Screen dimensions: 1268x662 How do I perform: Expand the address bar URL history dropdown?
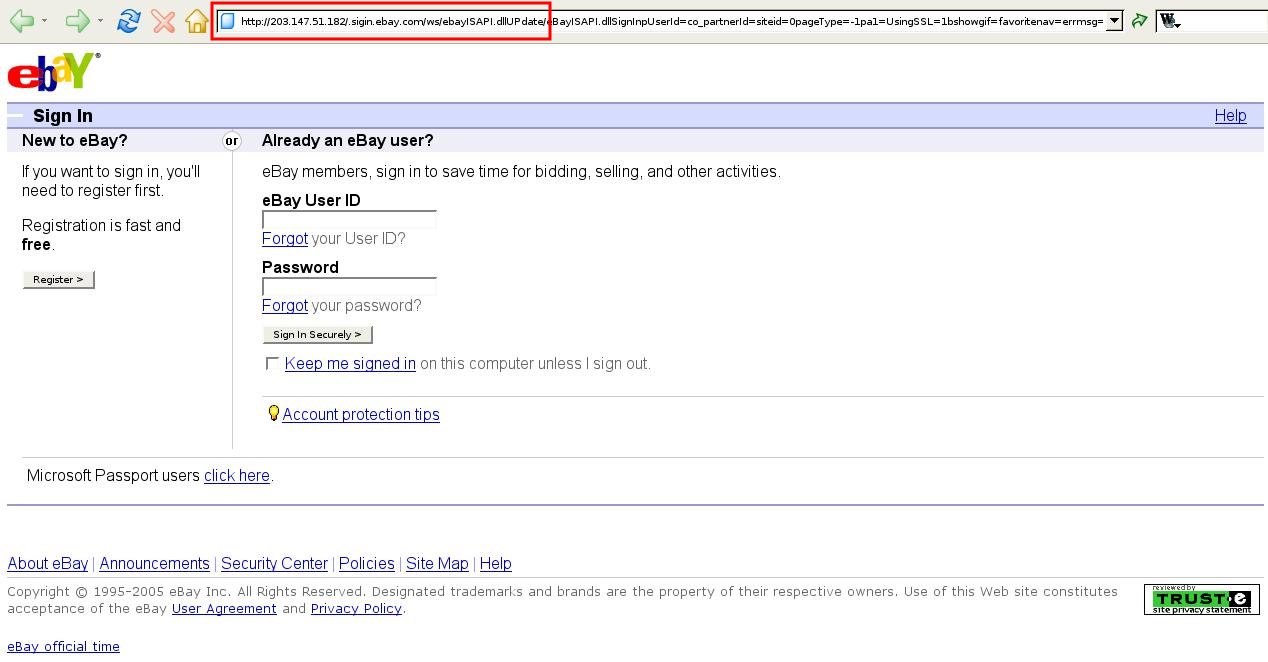click(1114, 21)
